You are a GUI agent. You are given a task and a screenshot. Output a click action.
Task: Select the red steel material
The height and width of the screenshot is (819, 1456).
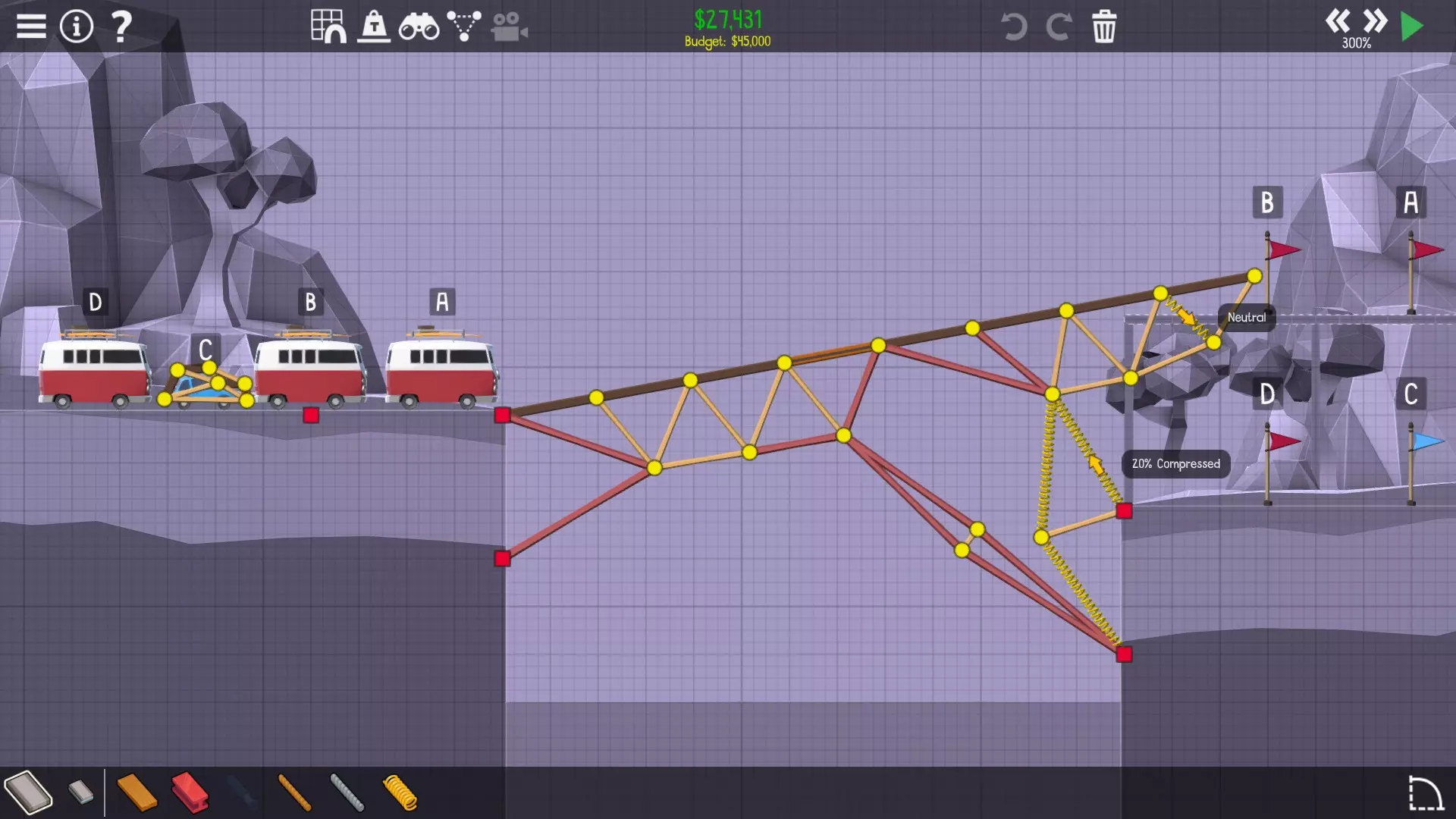pos(190,792)
